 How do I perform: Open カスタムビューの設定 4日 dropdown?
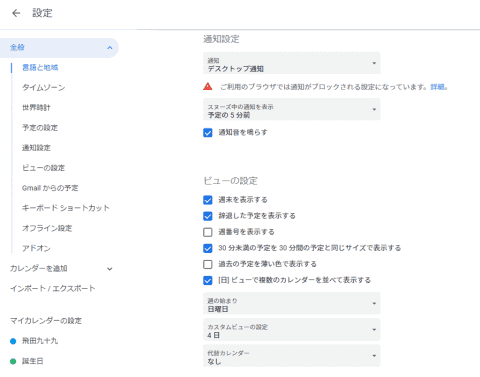[x=292, y=329]
